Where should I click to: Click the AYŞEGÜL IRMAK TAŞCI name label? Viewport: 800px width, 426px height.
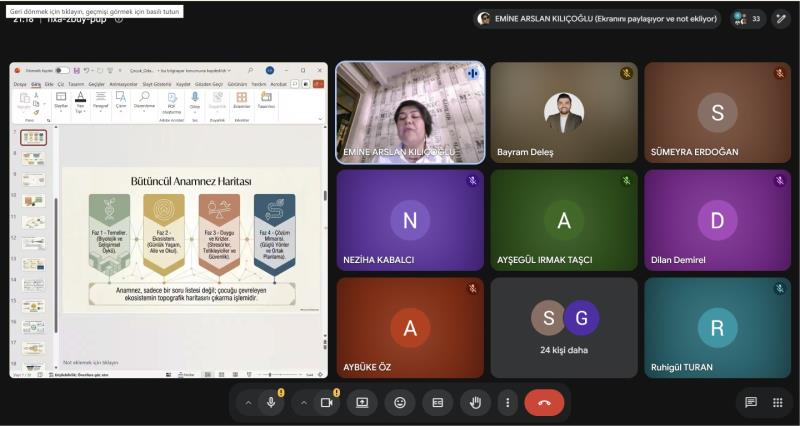click(544, 260)
